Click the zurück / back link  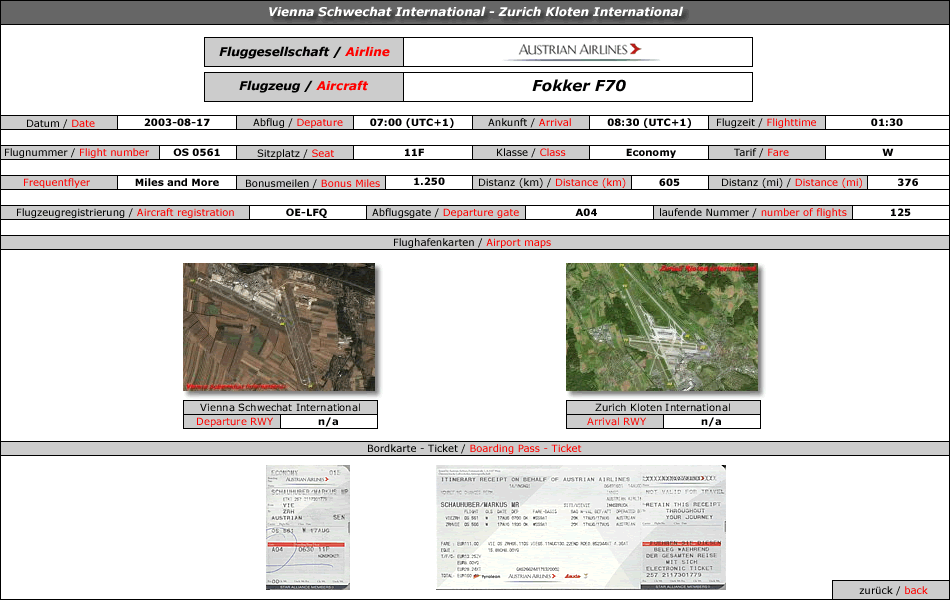point(892,590)
